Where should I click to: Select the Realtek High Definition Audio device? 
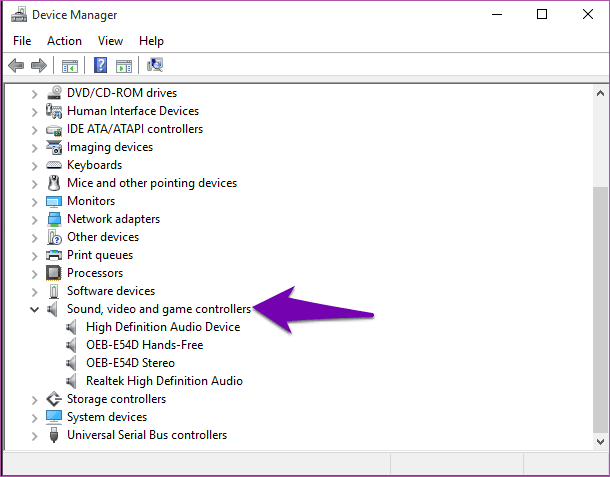coord(164,381)
